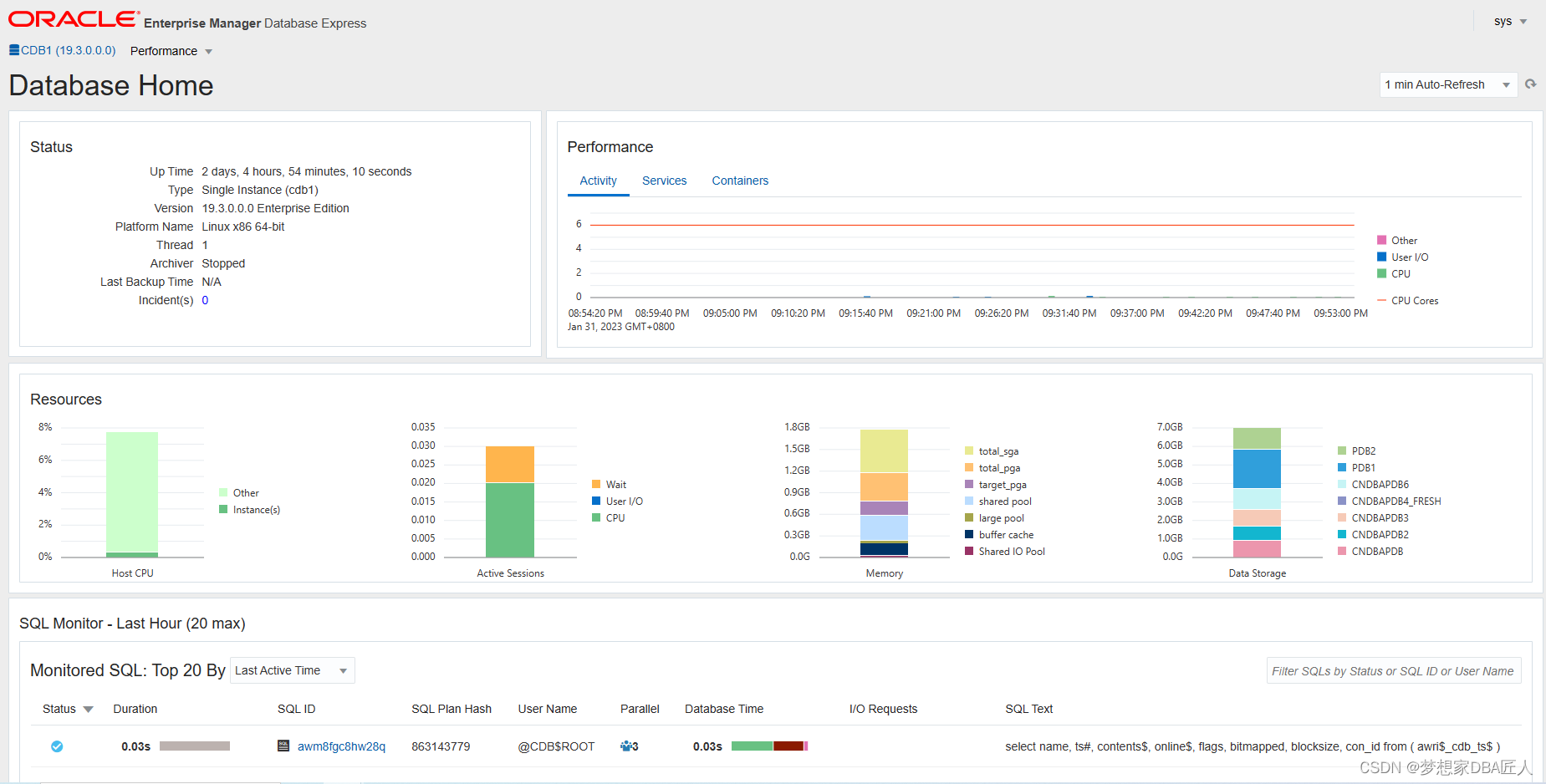Click the PDB1 data storage legend swatch
Screen dimensions: 1546x784
[x=1342, y=467]
